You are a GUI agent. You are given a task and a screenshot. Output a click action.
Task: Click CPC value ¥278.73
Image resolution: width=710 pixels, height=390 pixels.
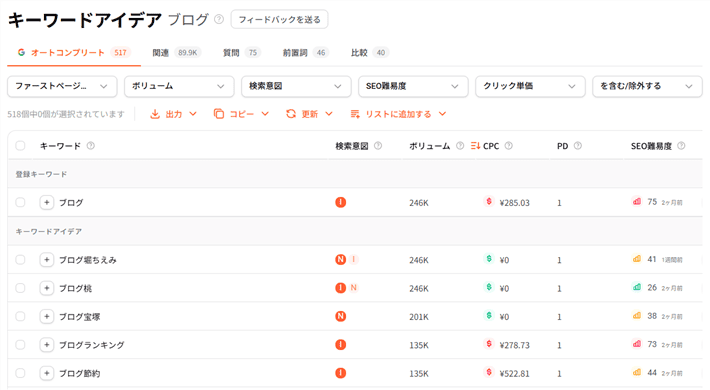tap(514, 345)
